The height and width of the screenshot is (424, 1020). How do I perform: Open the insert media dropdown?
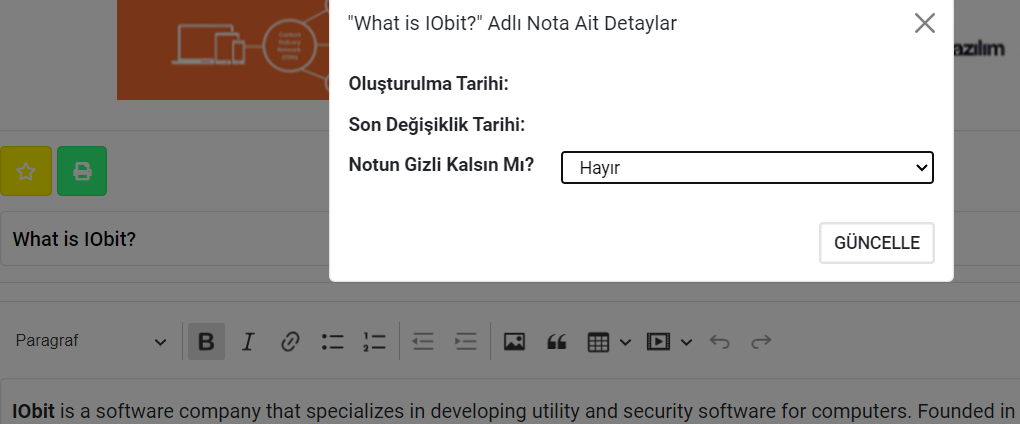point(668,342)
